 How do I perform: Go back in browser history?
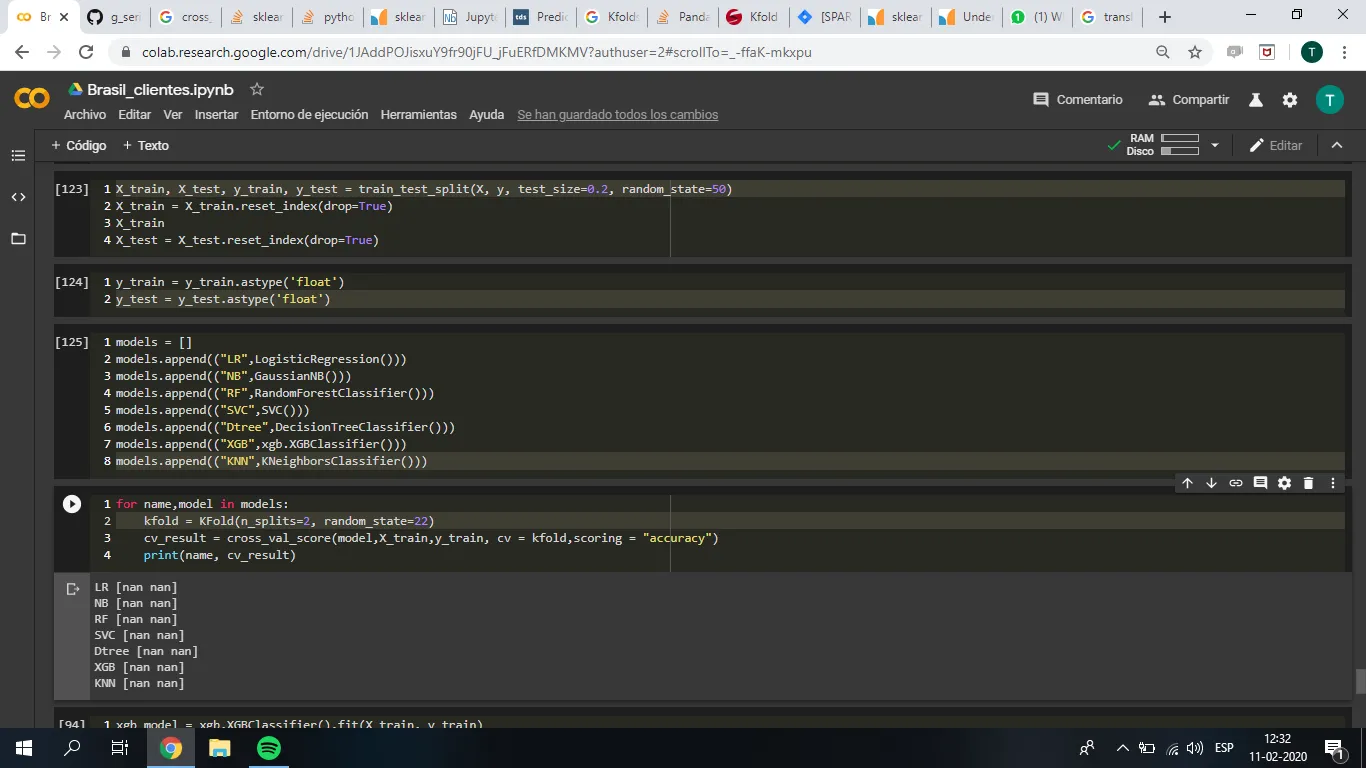[22, 52]
